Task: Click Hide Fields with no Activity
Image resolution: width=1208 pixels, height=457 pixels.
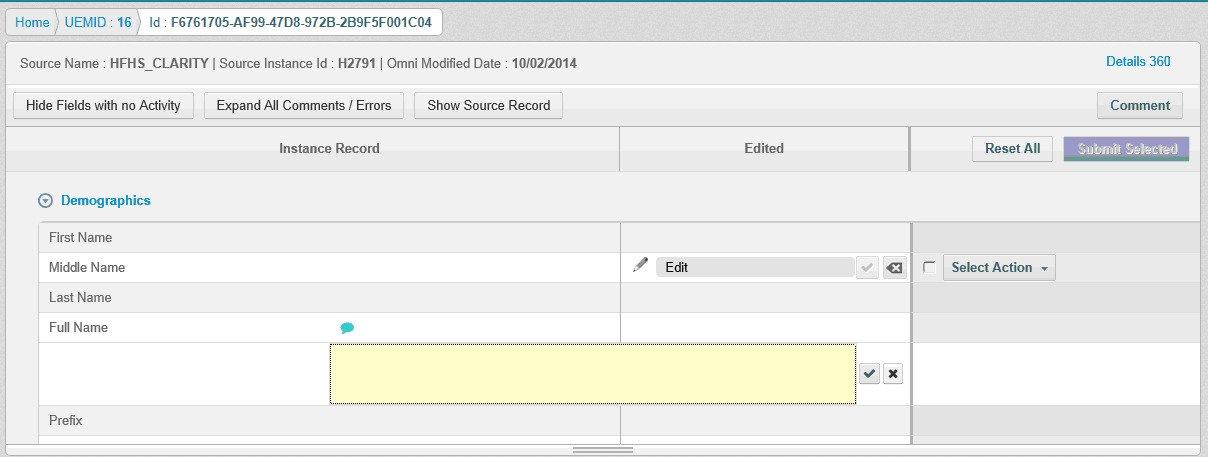Action: tap(103, 106)
